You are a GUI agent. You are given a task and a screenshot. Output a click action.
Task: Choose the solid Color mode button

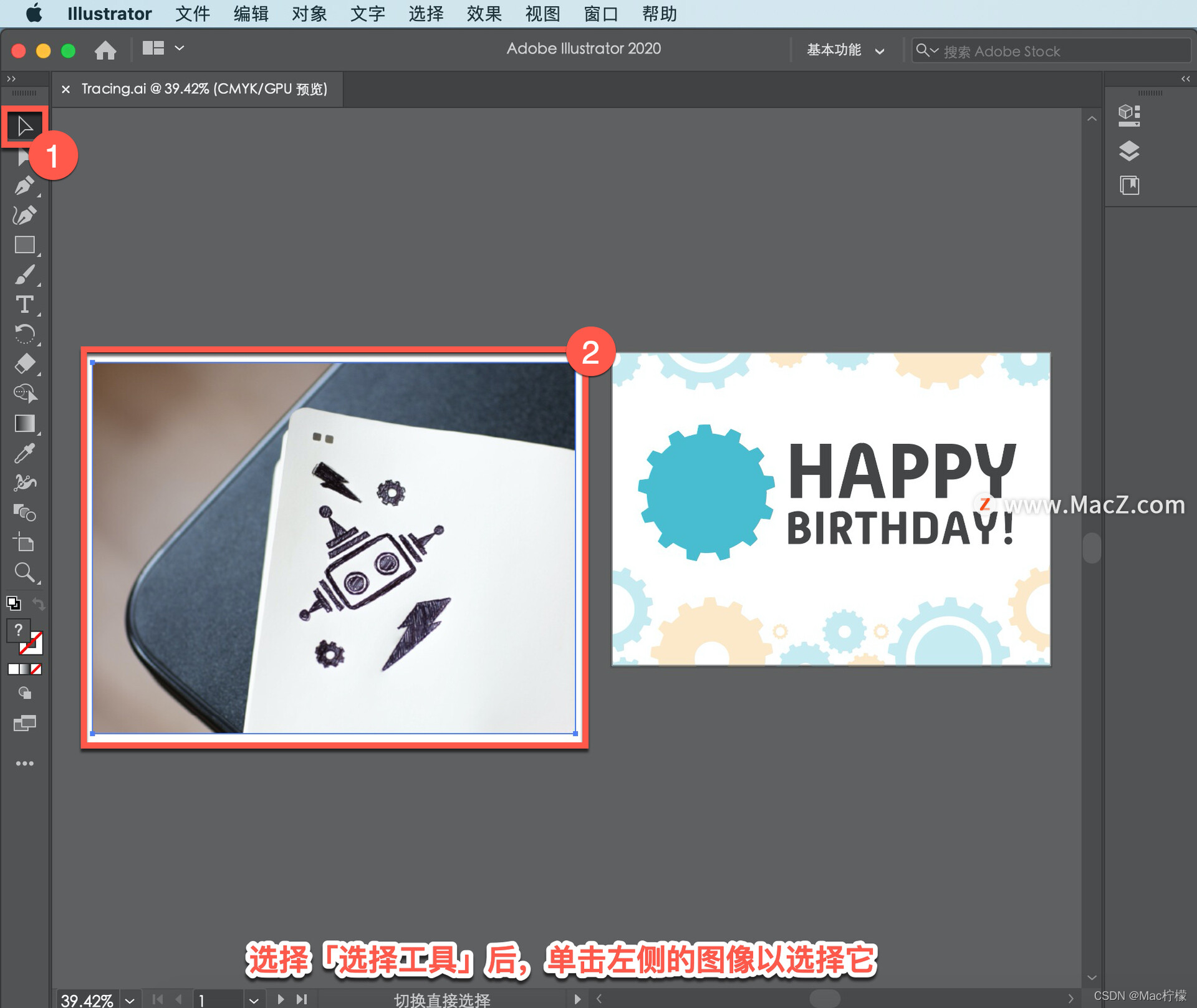coord(13,669)
